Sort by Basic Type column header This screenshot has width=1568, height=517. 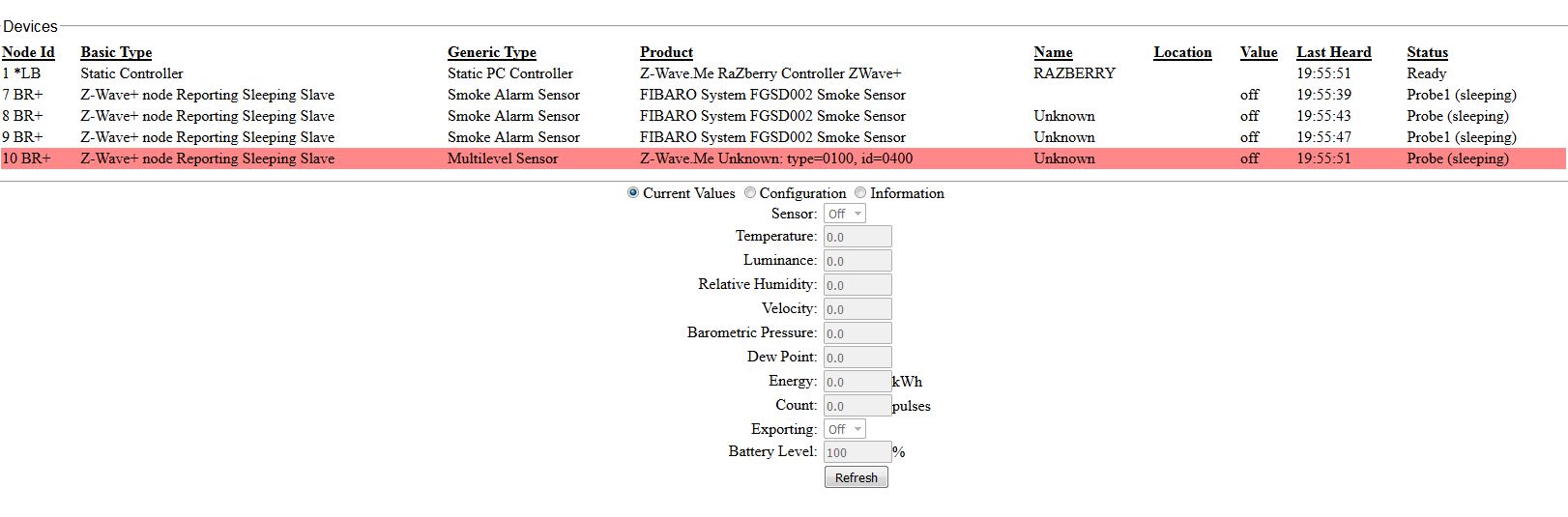point(116,52)
